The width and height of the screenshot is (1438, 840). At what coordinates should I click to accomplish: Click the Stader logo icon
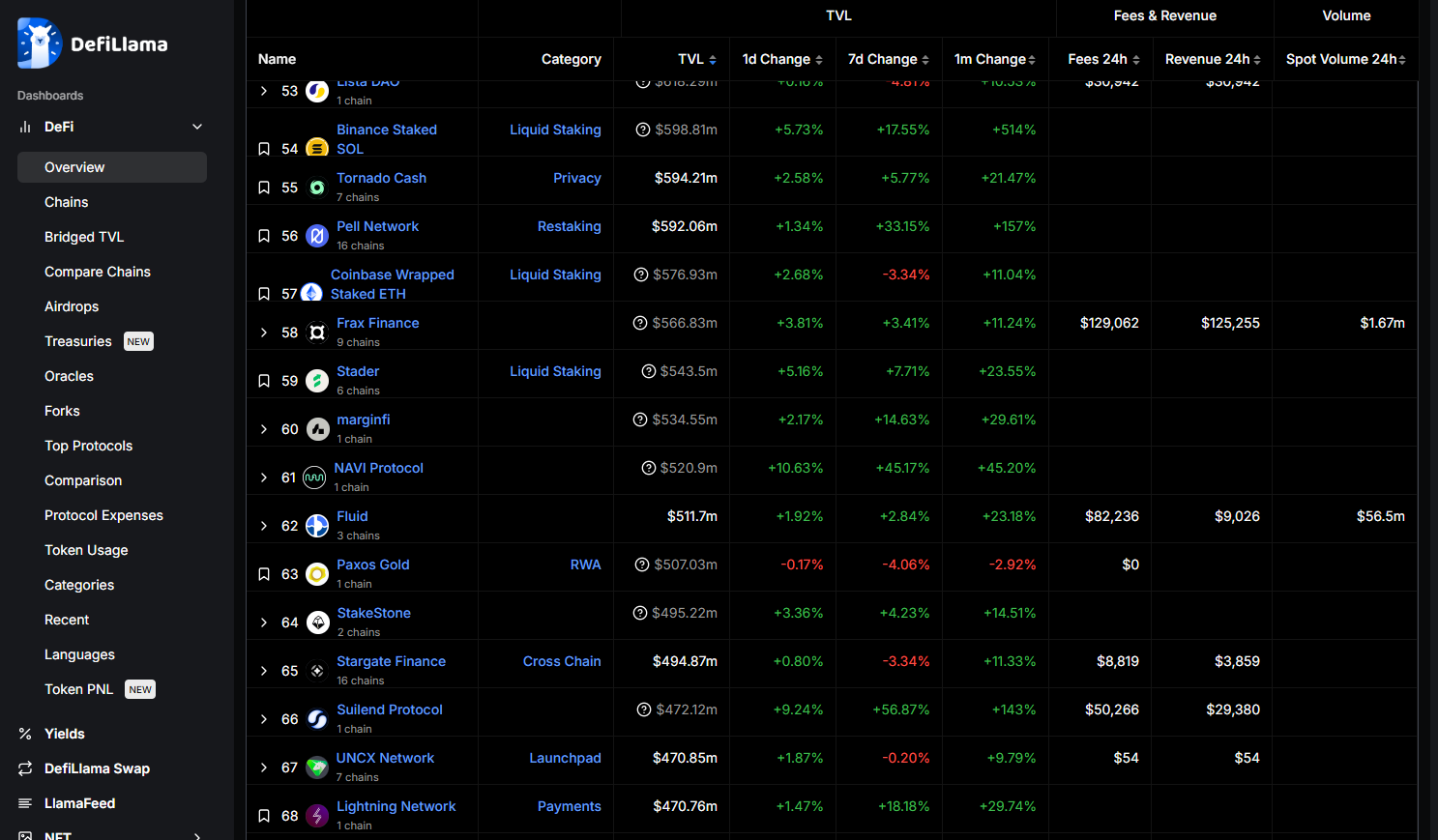tap(317, 381)
